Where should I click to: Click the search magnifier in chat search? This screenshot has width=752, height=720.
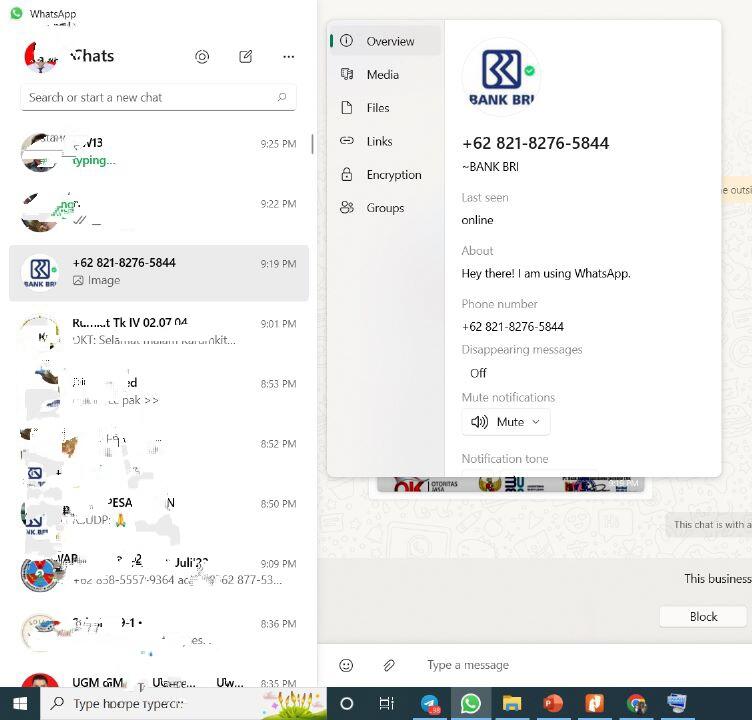[282, 97]
